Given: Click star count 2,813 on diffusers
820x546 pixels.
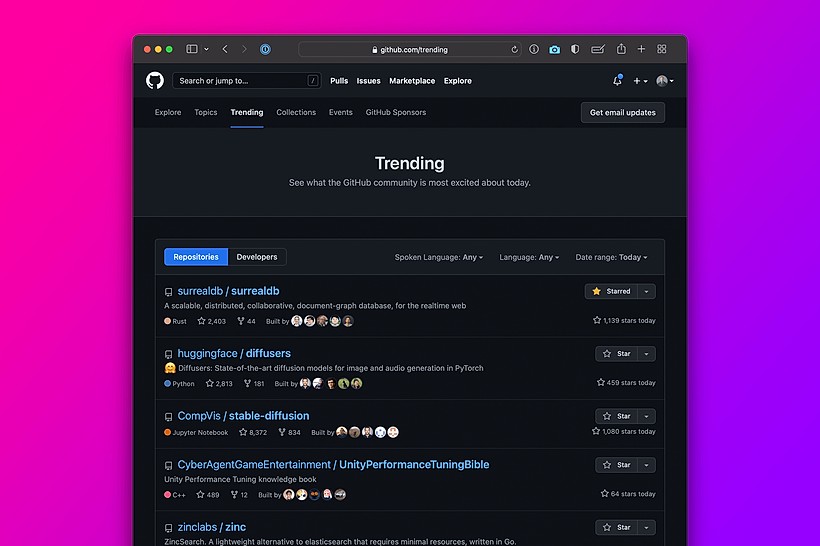Looking at the screenshot, I should coord(219,383).
